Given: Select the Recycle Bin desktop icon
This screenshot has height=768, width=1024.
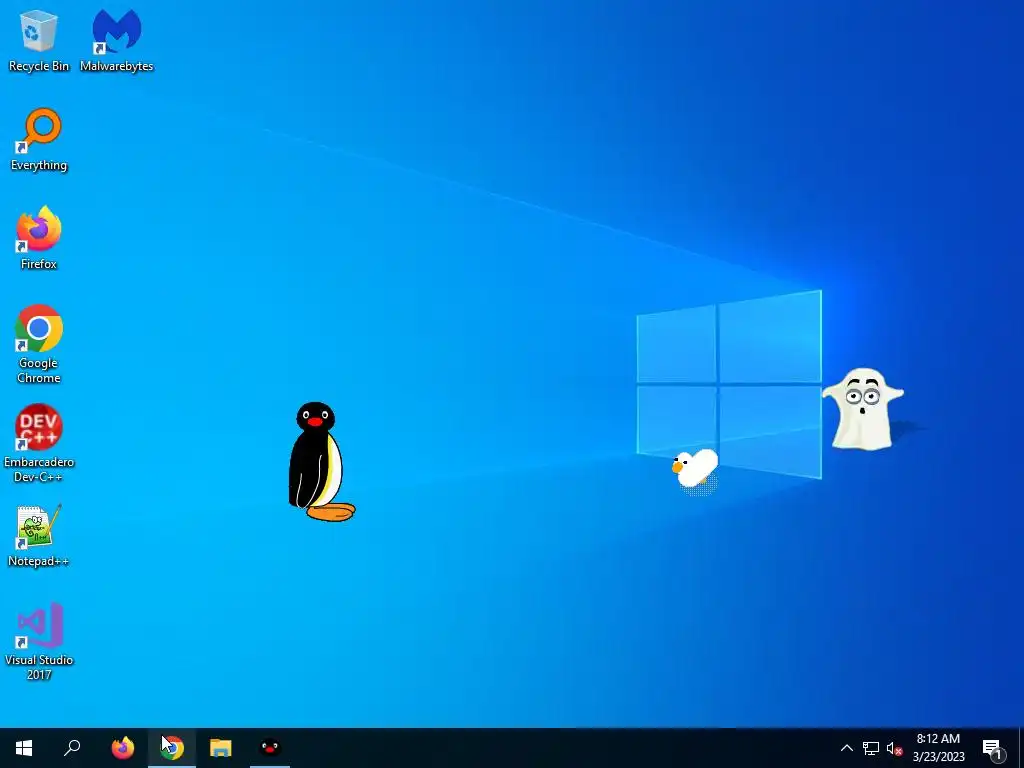Looking at the screenshot, I should coord(39,40).
